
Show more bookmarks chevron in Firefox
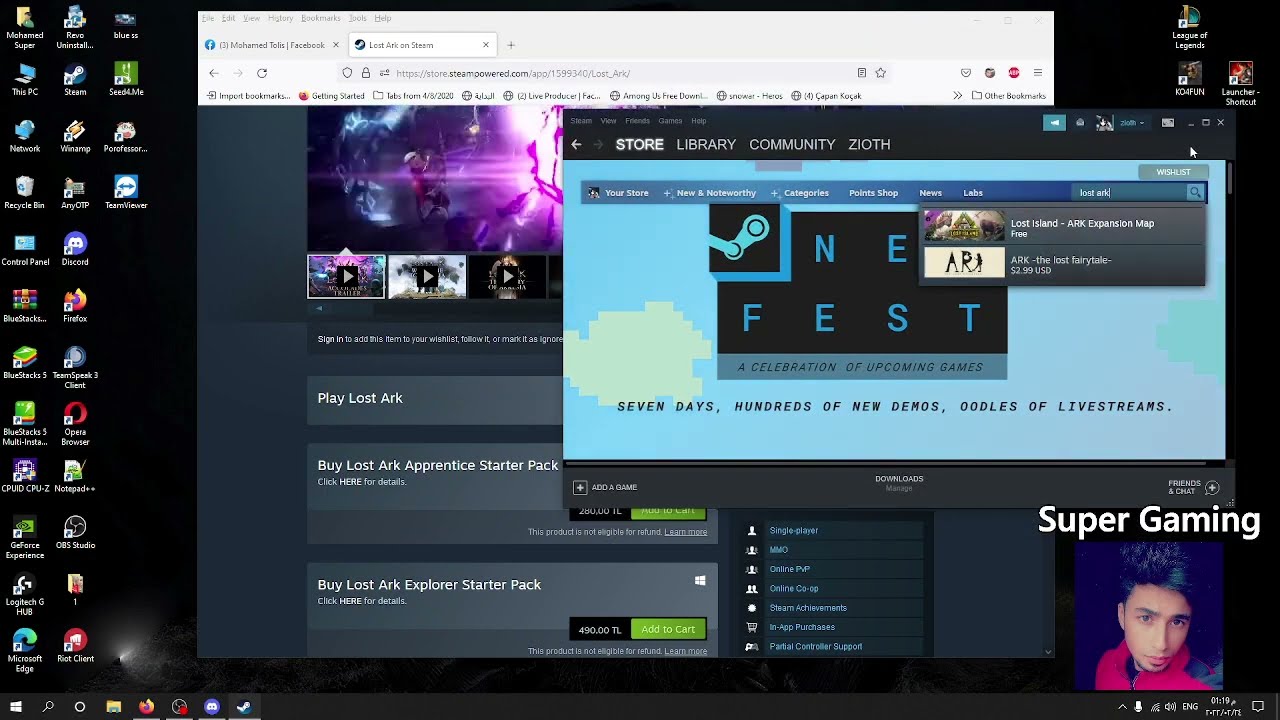(957, 96)
